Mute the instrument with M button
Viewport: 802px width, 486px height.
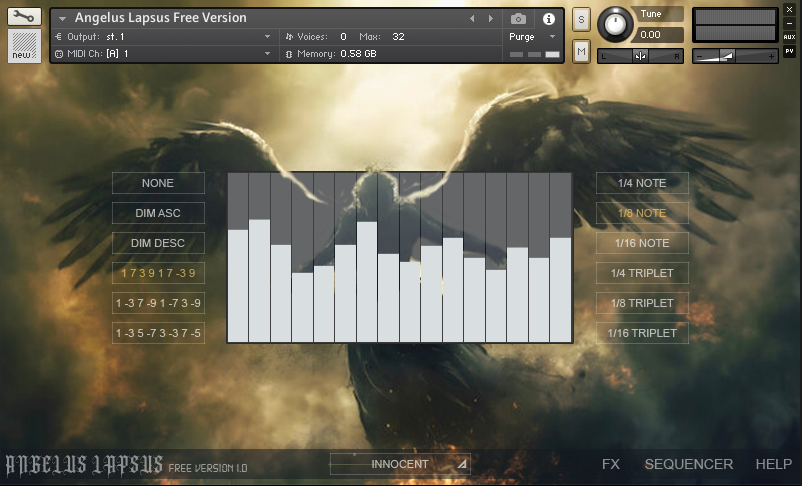[581, 51]
